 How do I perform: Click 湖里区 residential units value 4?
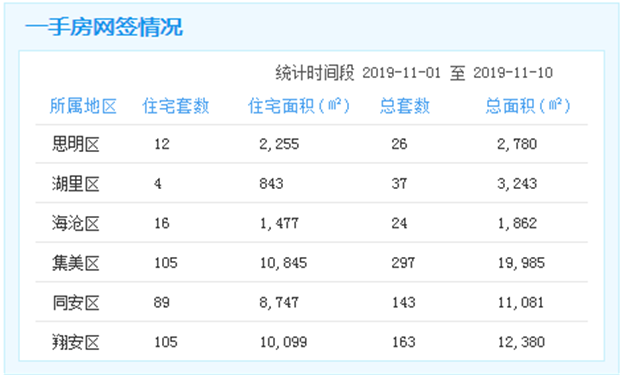158,184
